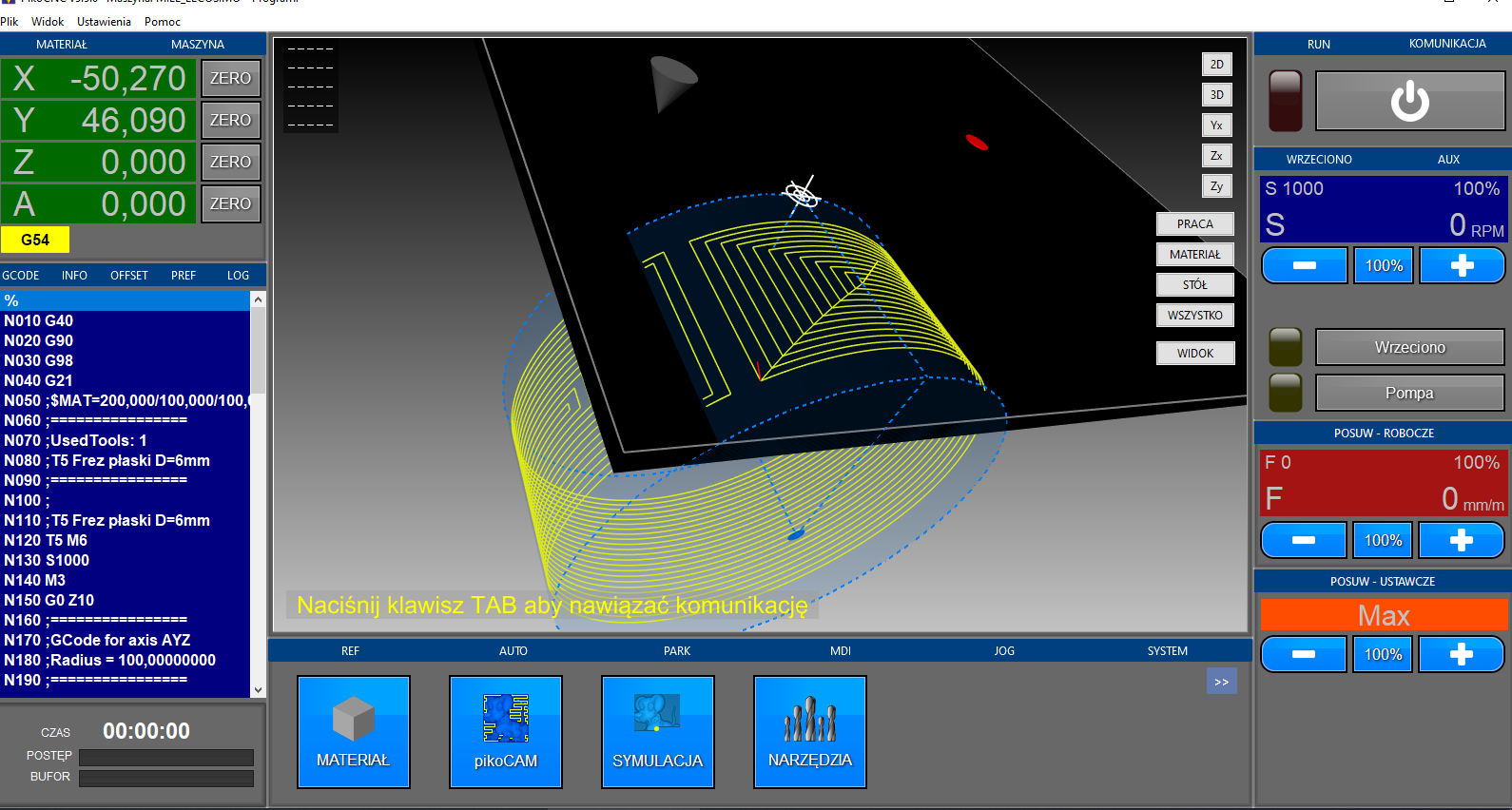Viewport: 1512px width, 810px height.
Task: Open the Ustawienia menu
Action: pyautogui.click(x=104, y=22)
